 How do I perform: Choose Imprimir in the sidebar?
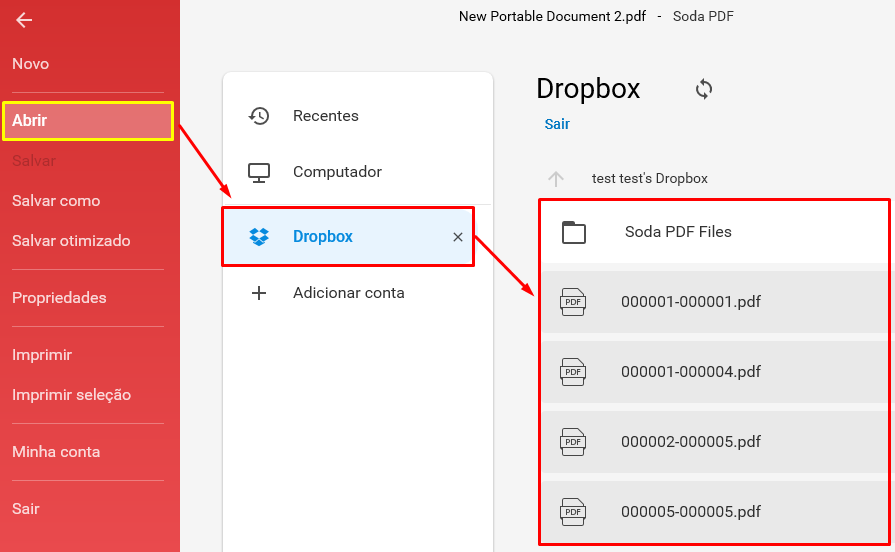(x=42, y=354)
